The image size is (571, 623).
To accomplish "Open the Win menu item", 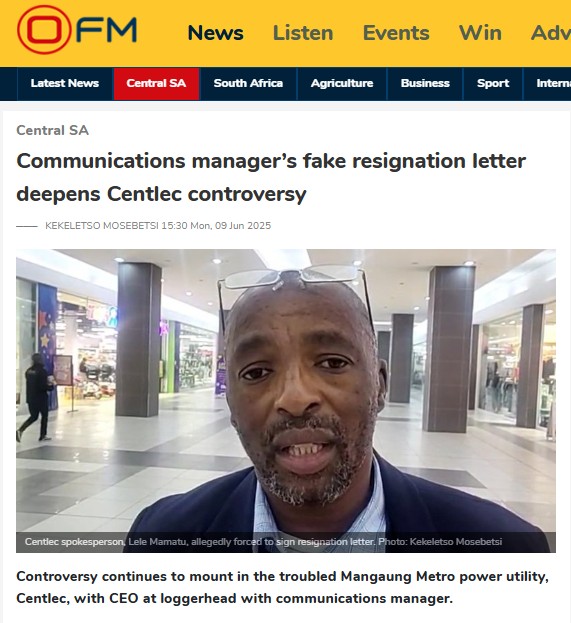I will (480, 33).
